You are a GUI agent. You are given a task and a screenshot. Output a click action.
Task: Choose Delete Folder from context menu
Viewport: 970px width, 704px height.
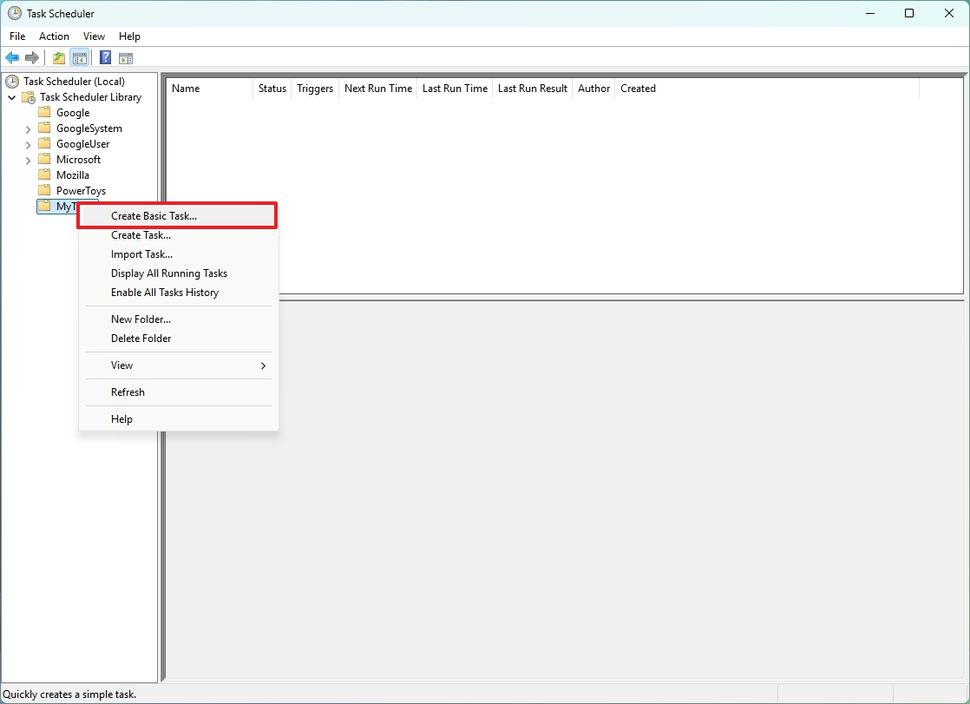tap(141, 339)
